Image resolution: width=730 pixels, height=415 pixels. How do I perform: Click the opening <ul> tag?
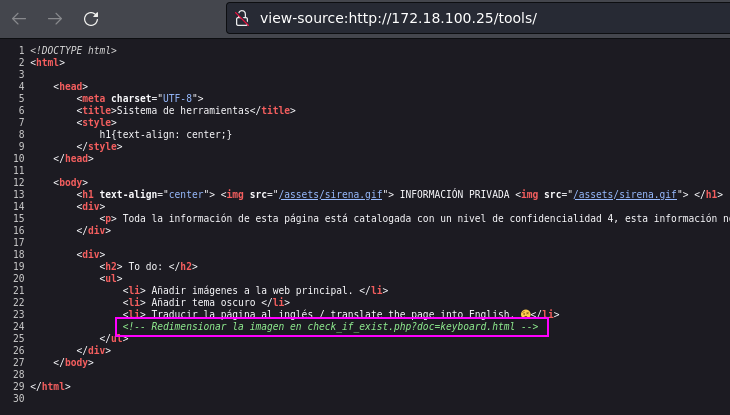click(x=111, y=279)
